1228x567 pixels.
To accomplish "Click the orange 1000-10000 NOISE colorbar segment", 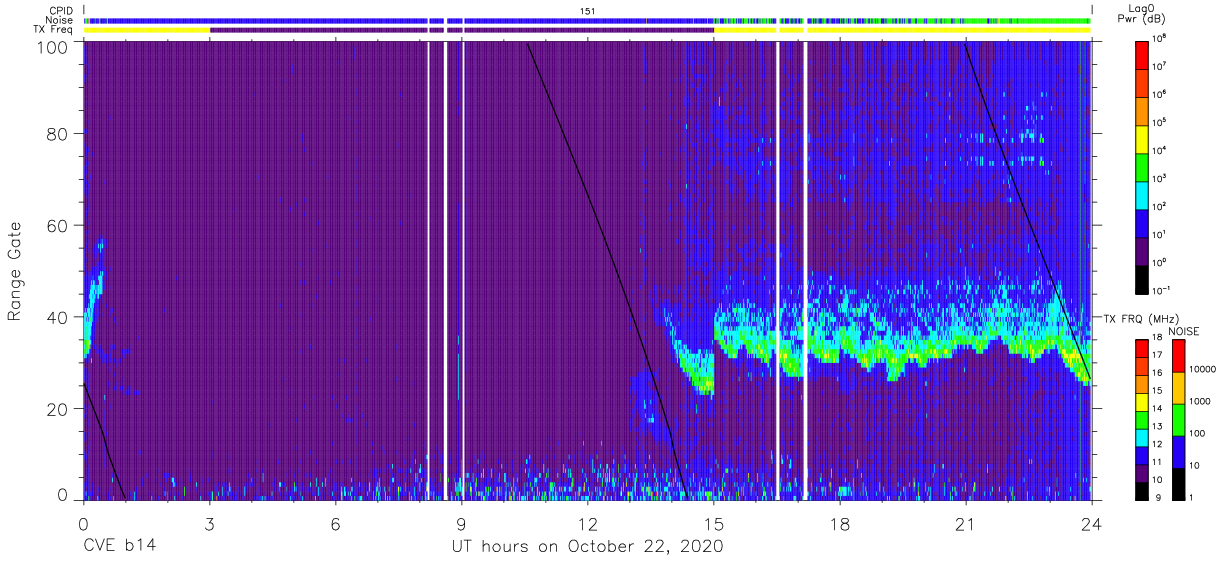I will [x=1178, y=388].
